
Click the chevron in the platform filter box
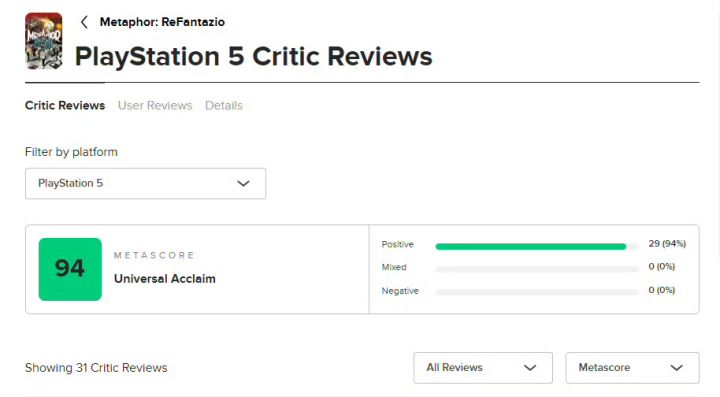click(243, 184)
